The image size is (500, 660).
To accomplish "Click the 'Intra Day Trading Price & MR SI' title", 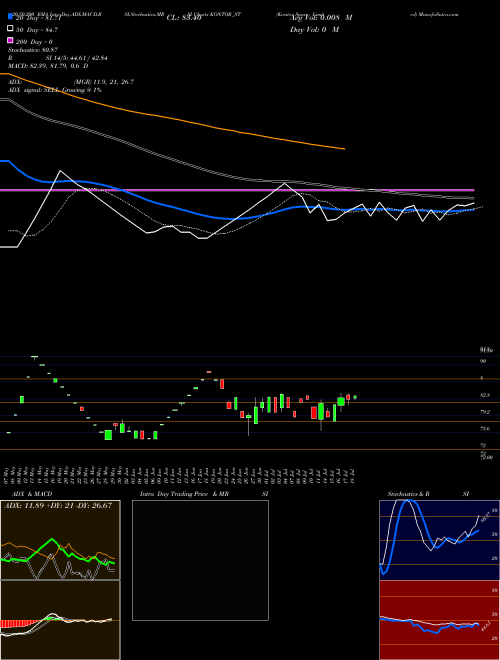I will coord(204,494).
